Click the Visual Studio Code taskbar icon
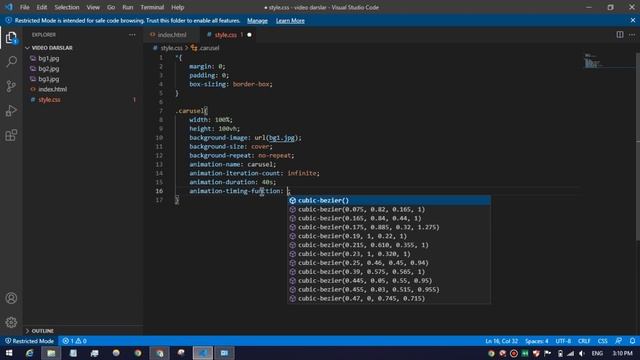Image resolution: width=640 pixels, height=360 pixels. point(203,353)
